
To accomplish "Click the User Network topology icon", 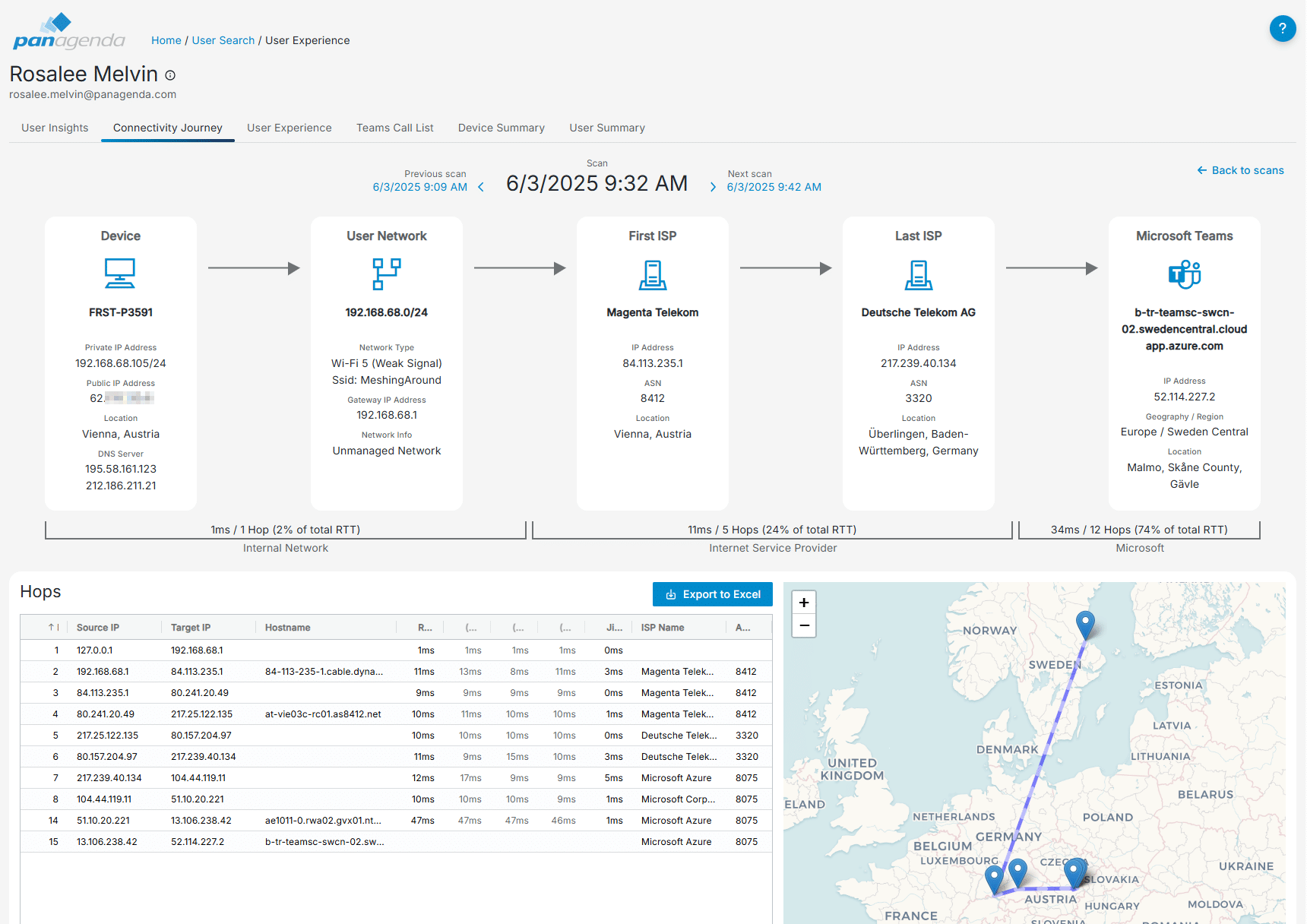I will click(x=386, y=274).
